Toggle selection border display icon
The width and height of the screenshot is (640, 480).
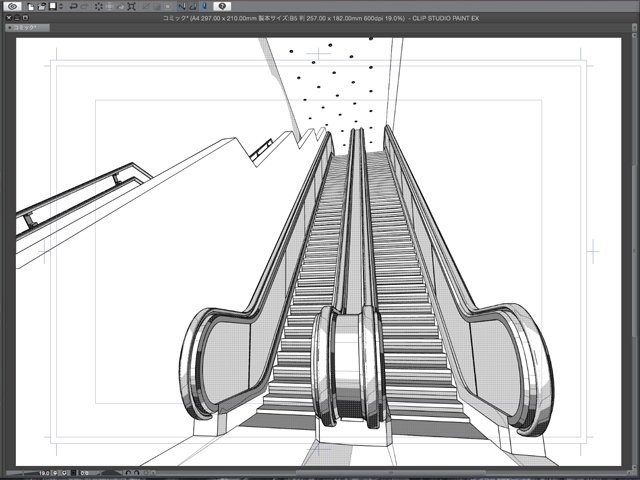point(167,6)
